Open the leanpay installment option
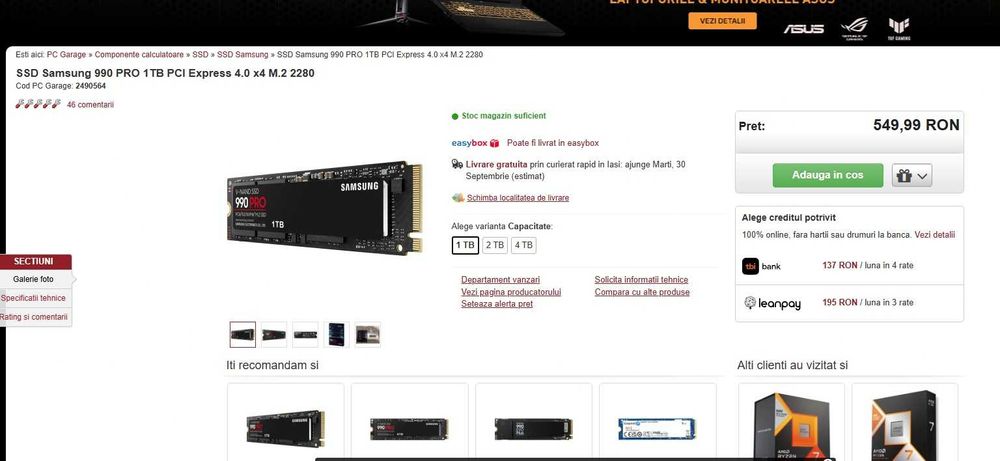 point(849,303)
